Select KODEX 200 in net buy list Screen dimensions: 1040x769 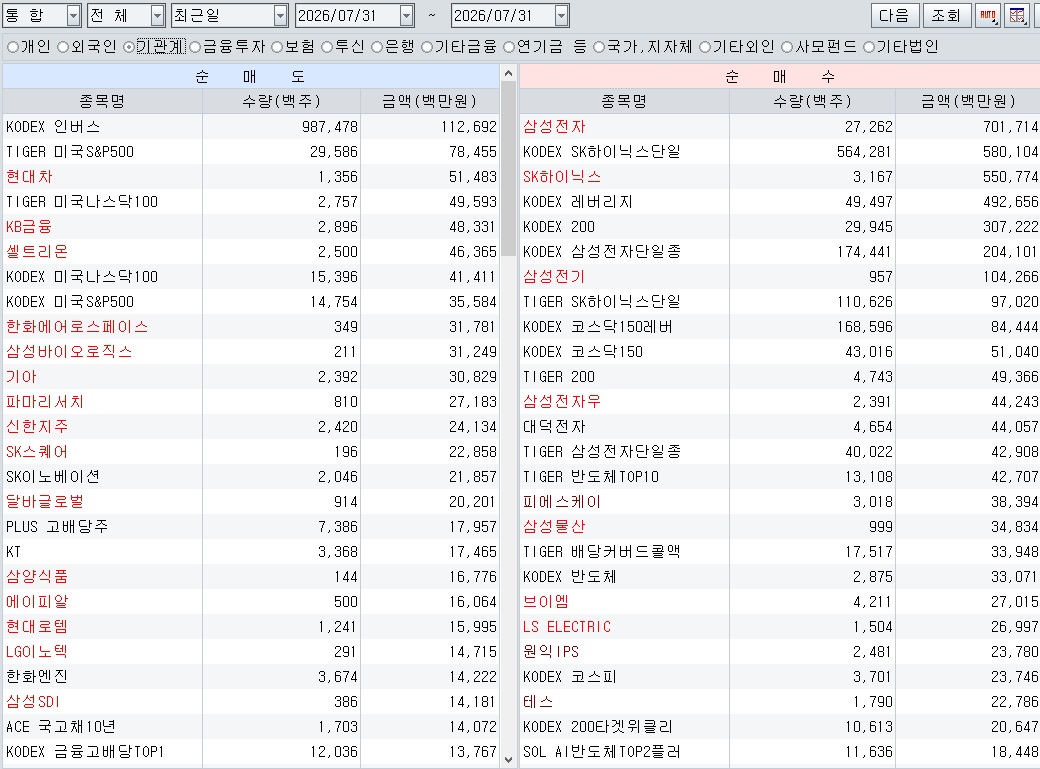[x=780, y=227]
